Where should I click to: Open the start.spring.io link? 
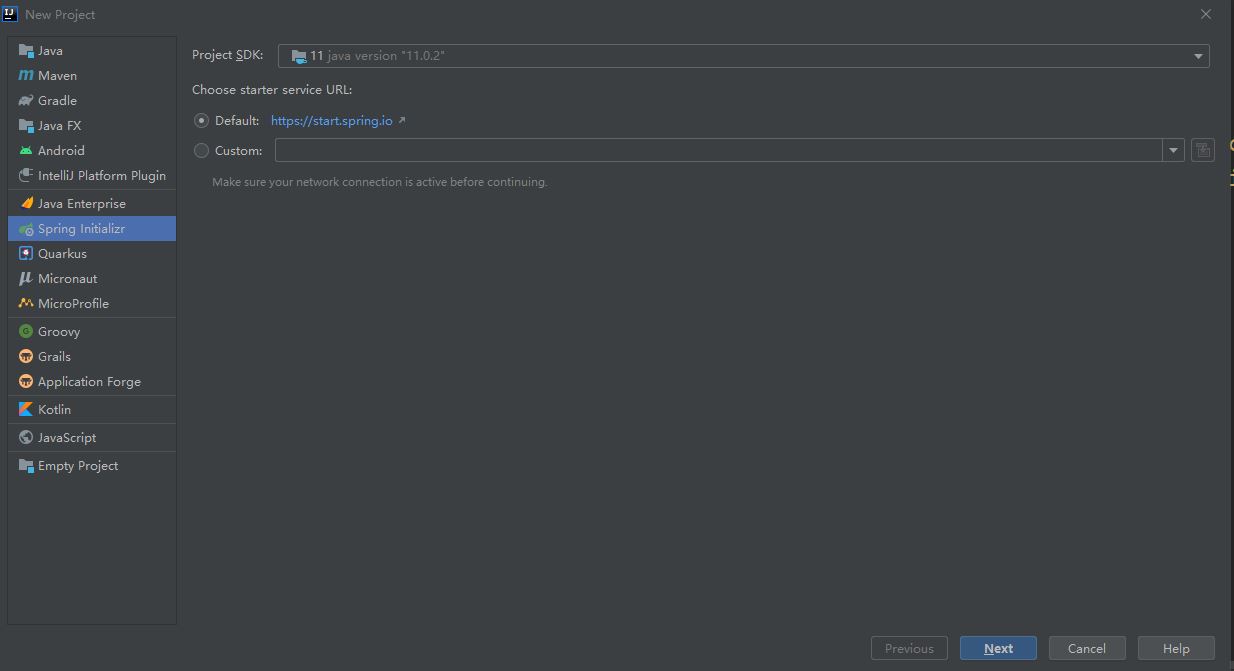(332, 120)
